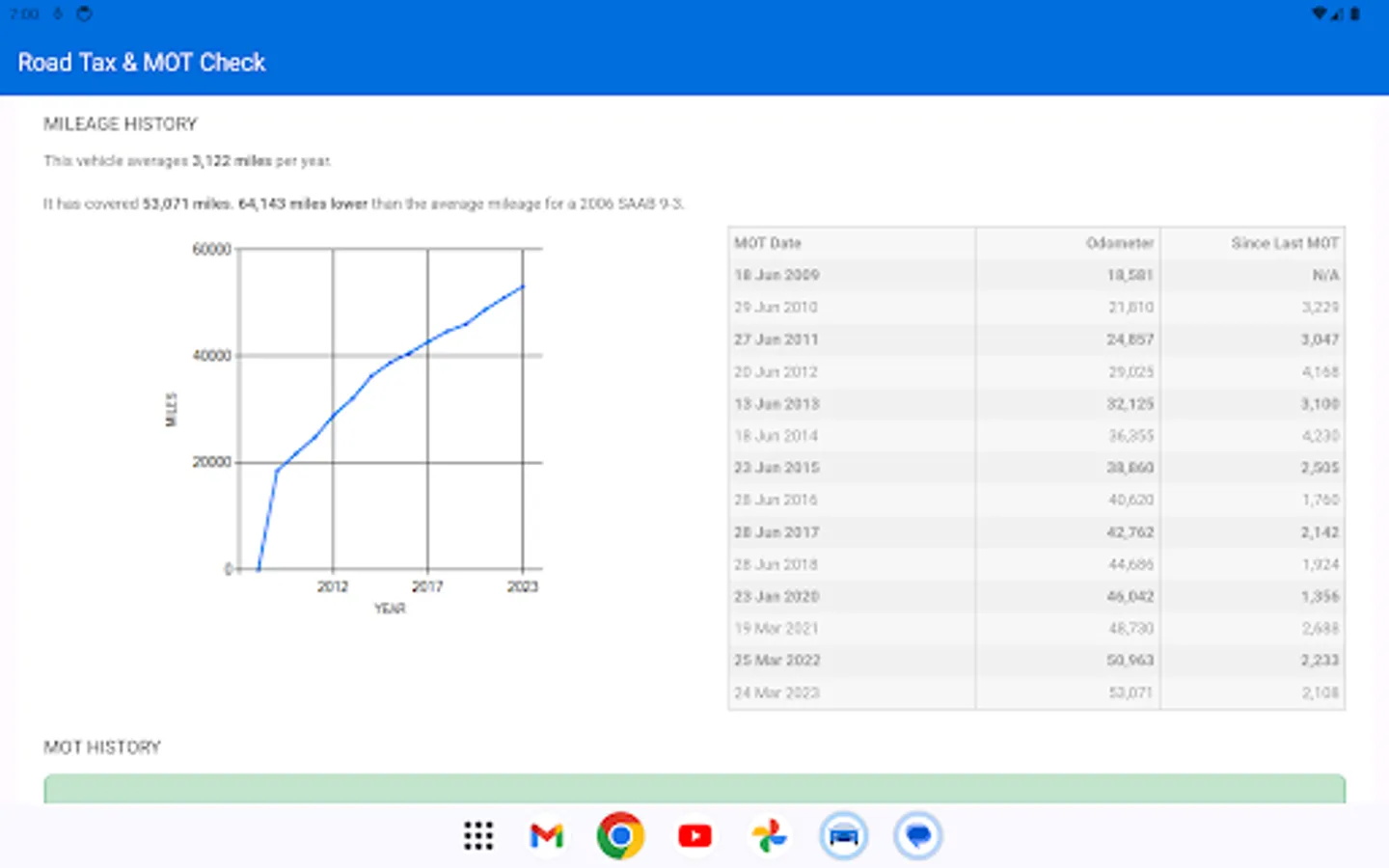Tap the 40000 label on chart axis
The width and height of the screenshot is (1389, 868).
[x=211, y=356]
